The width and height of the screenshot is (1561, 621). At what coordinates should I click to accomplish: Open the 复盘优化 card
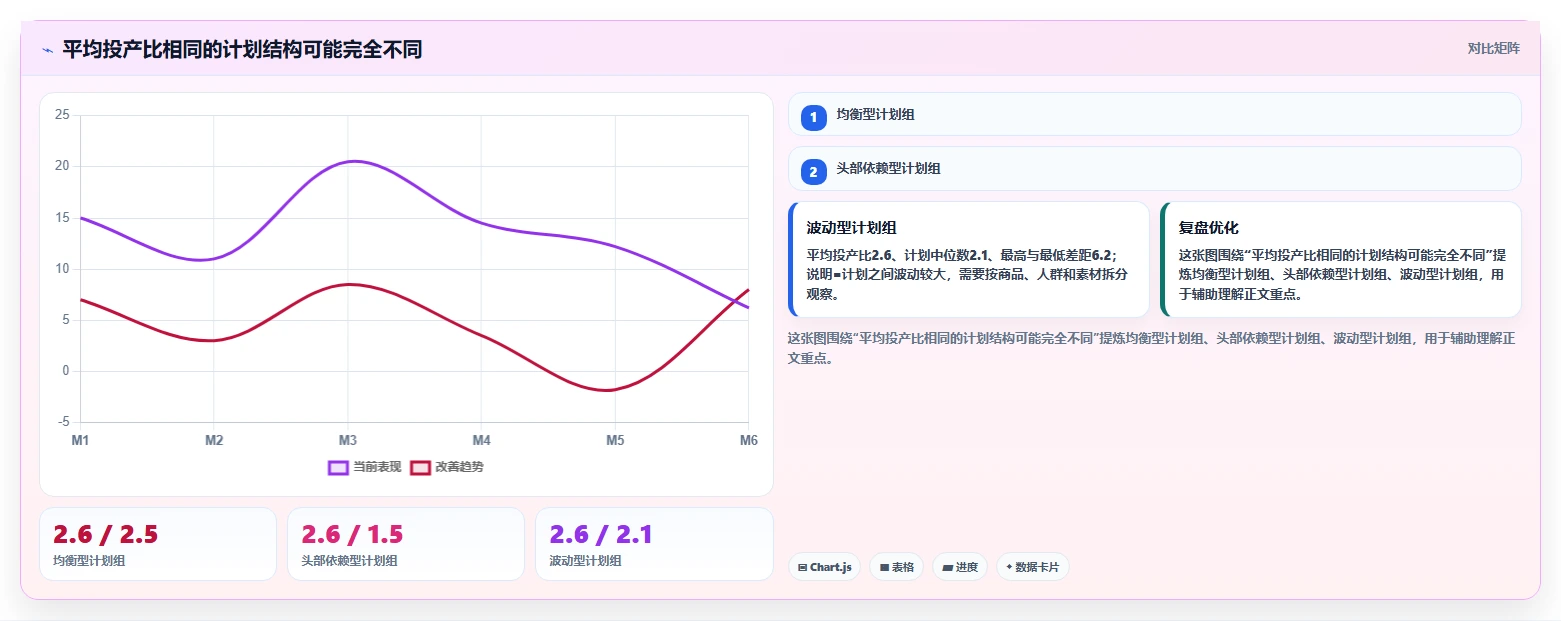click(1340, 260)
